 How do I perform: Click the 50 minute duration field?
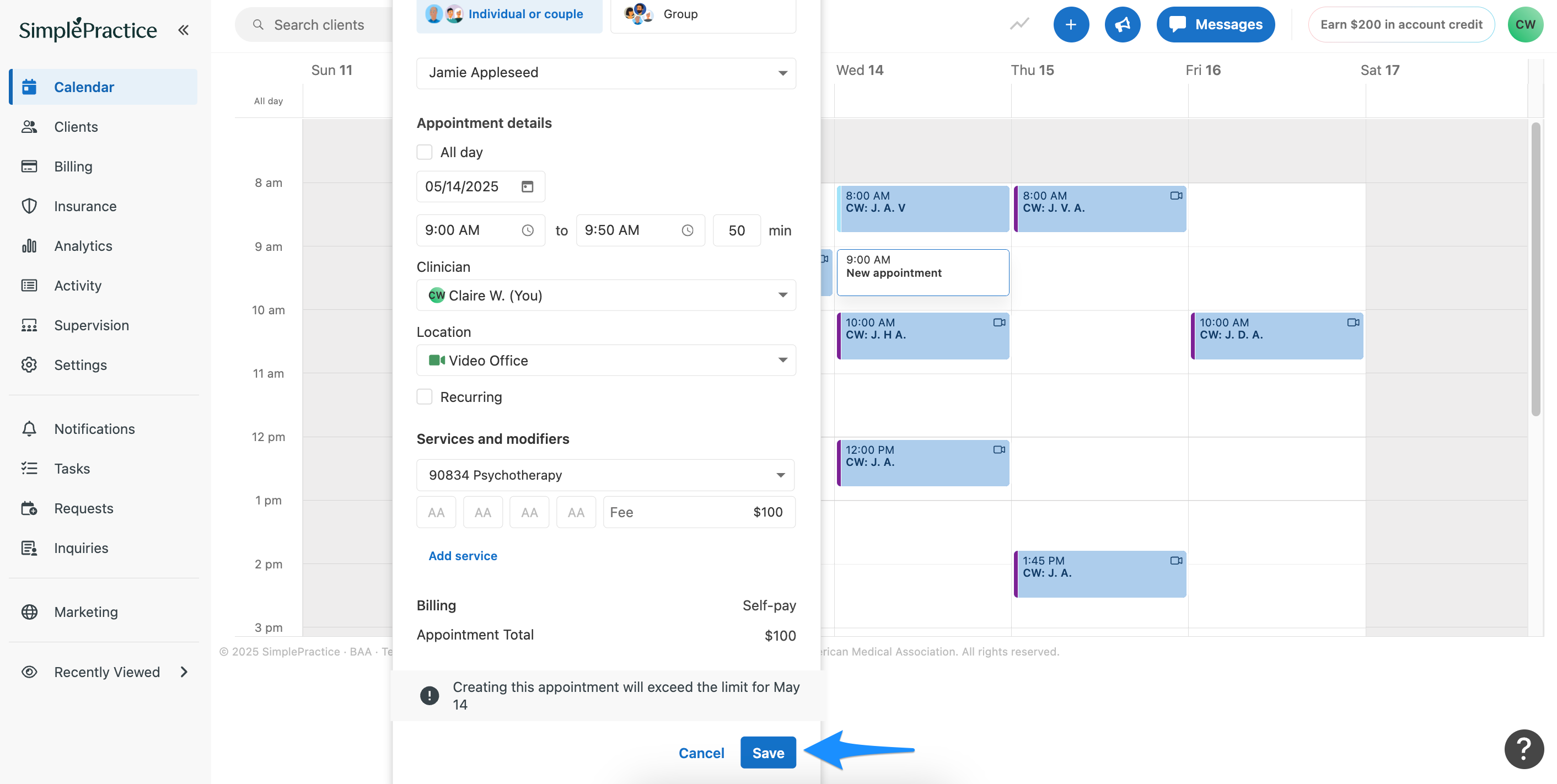[736, 230]
